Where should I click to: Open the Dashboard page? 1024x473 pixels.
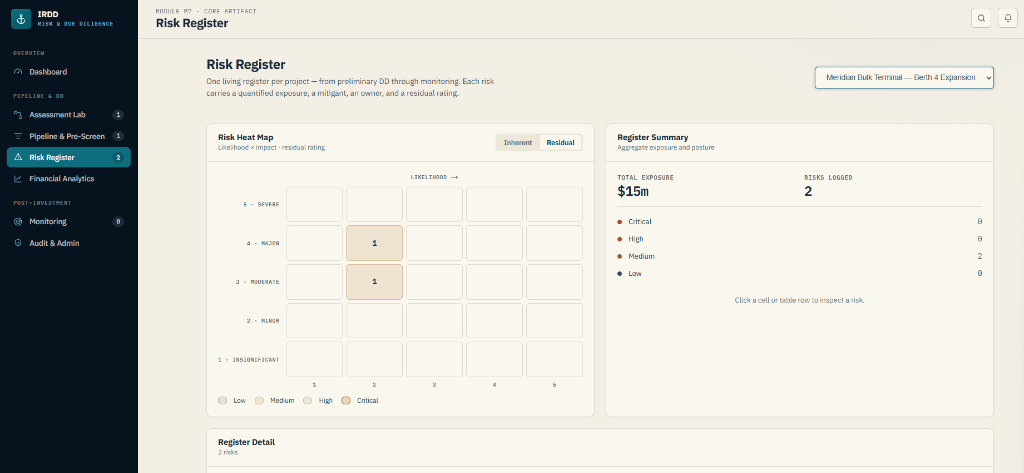(x=69, y=72)
